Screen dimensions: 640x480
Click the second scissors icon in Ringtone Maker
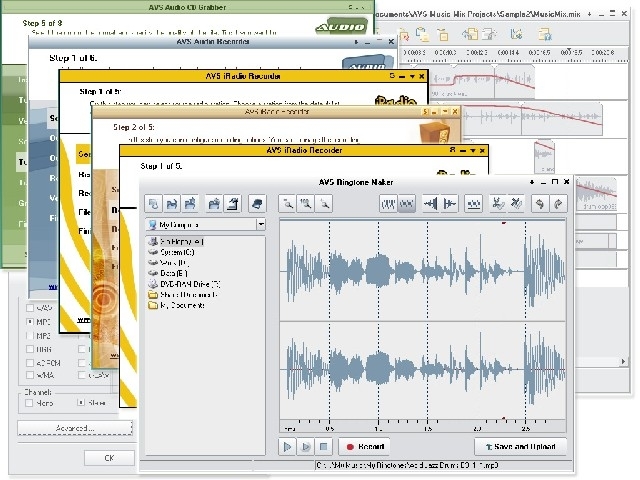click(516, 203)
